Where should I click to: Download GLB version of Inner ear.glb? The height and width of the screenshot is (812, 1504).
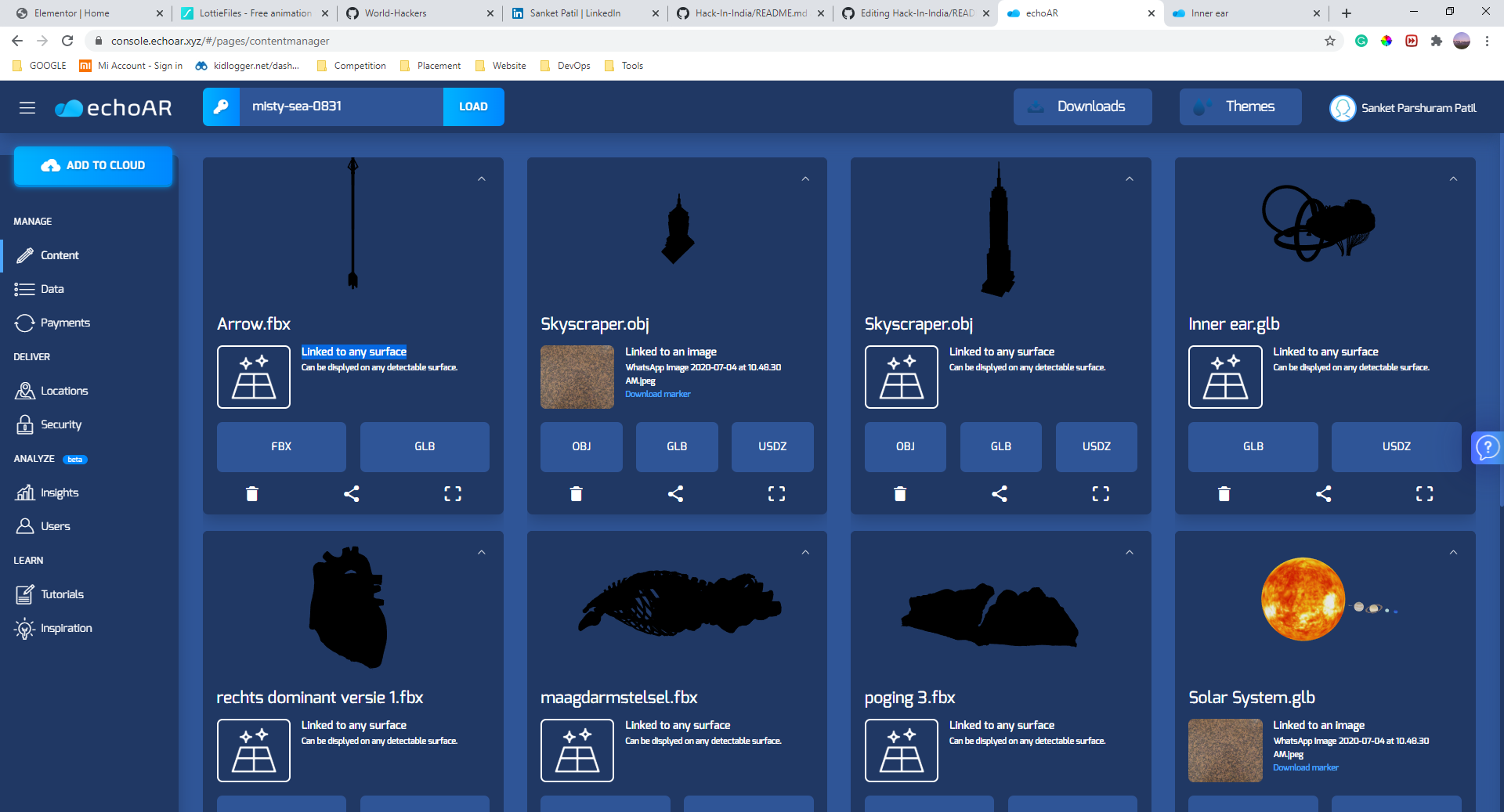click(x=1252, y=446)
